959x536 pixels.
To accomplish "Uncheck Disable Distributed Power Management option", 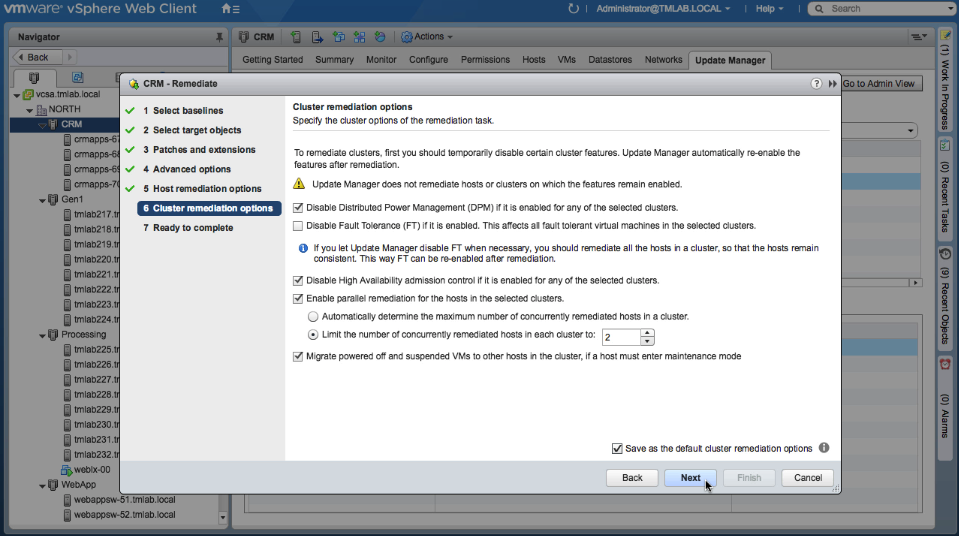I will (x=298, y=207).
